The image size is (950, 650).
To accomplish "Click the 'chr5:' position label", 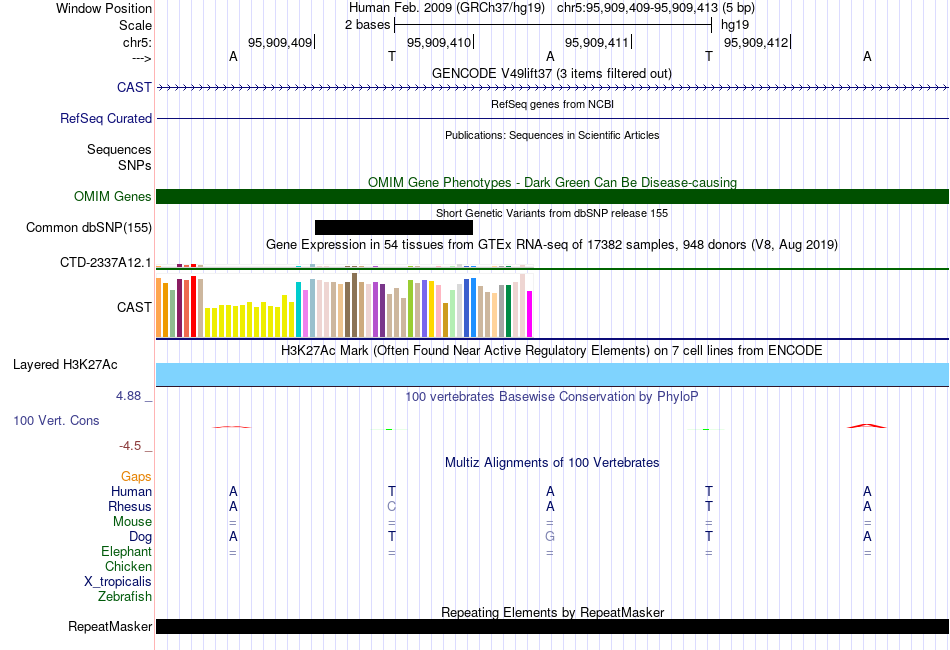I will 137,42.
